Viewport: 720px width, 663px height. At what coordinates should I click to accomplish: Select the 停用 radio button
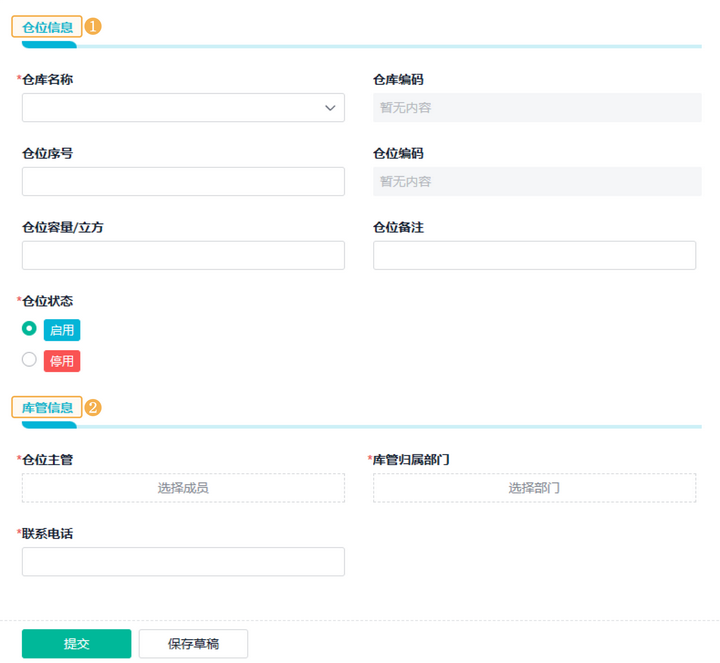[x=29, y=360]
